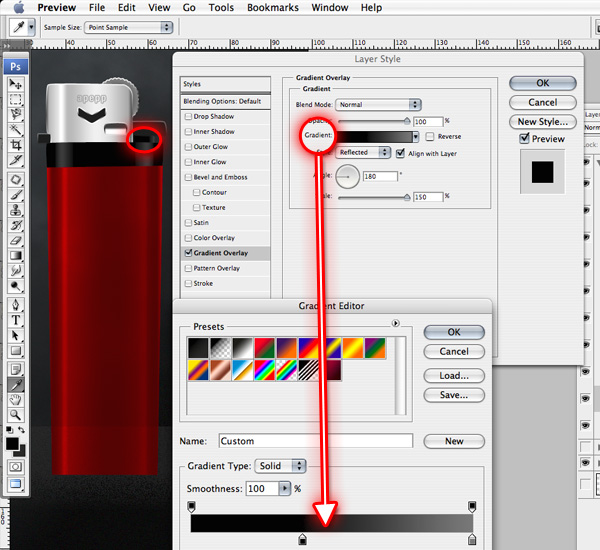Select the Zoom magnifier tool

pyautogui.click(x=17, y=414)
